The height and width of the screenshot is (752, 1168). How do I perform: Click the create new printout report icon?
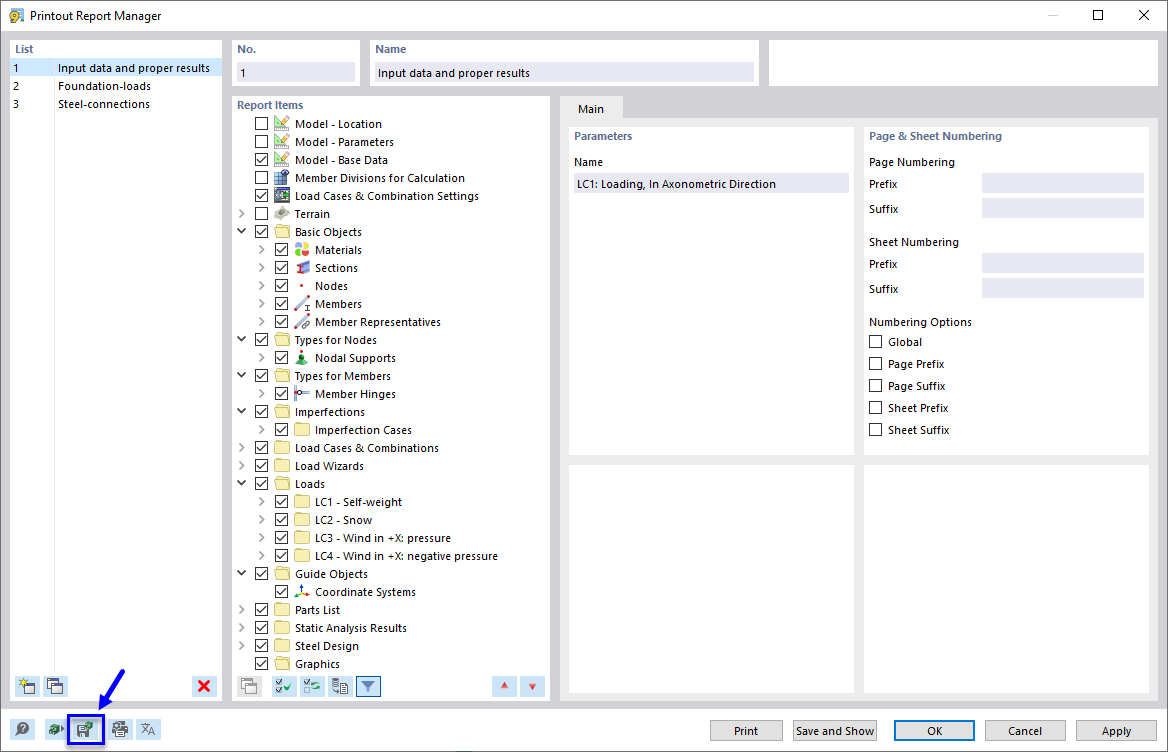pos(25,687)
